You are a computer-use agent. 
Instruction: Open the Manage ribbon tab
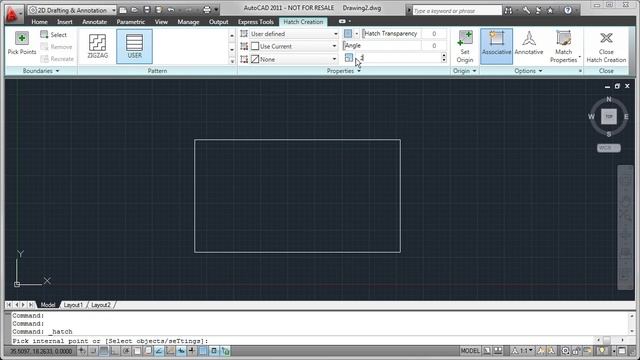[188, 22]
